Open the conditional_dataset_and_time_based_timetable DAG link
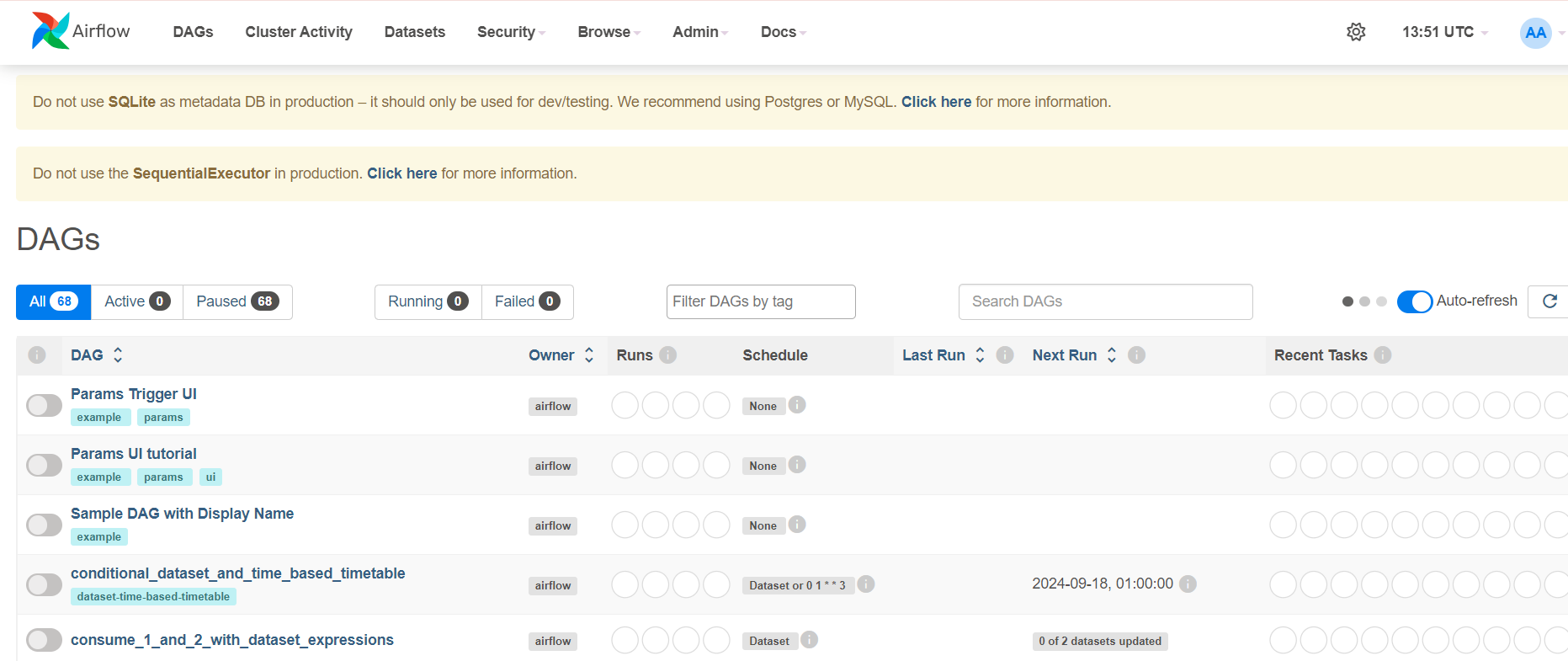1568x661 pixels. pos(237,573)
